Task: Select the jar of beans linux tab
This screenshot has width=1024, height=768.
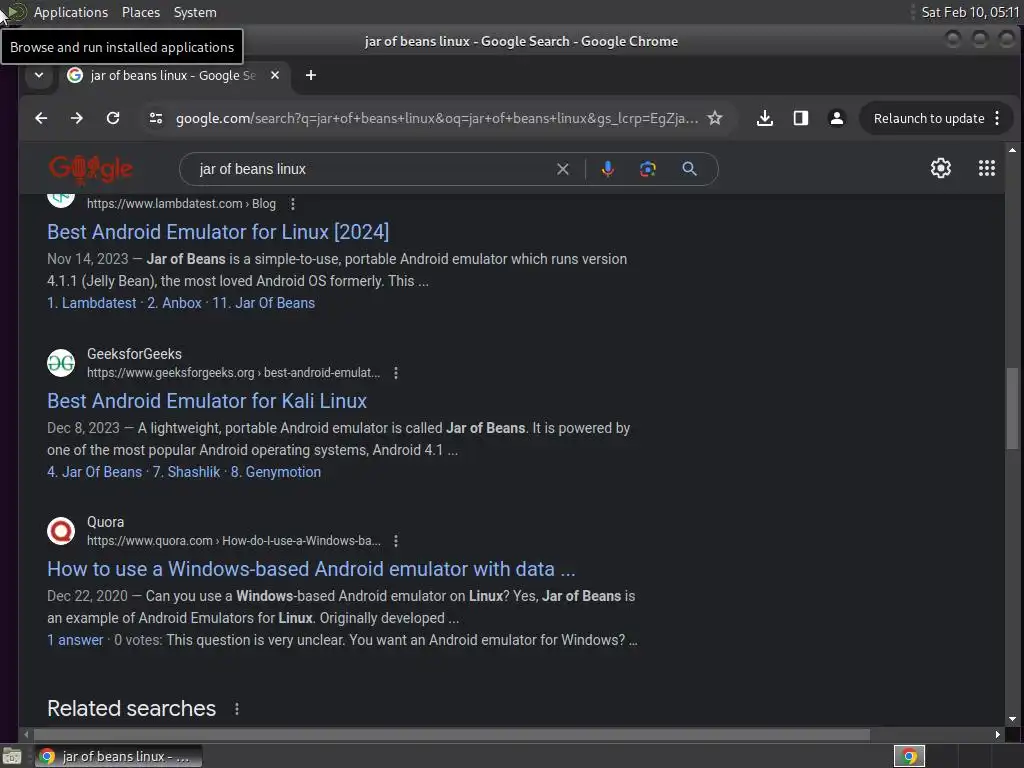Action: (x=173, y=75)
